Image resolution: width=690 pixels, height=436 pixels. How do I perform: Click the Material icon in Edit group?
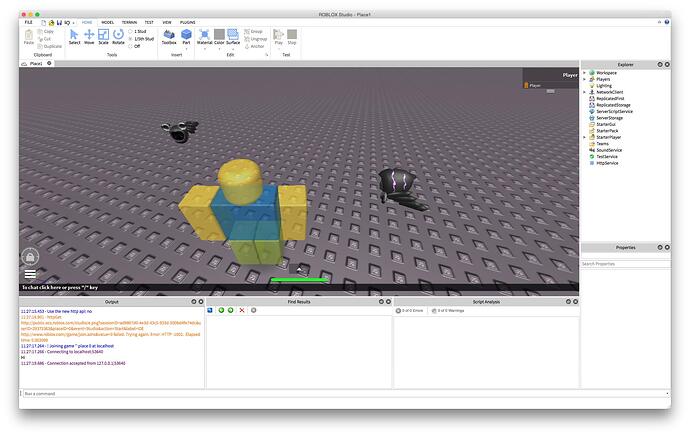tap(204, 37)
